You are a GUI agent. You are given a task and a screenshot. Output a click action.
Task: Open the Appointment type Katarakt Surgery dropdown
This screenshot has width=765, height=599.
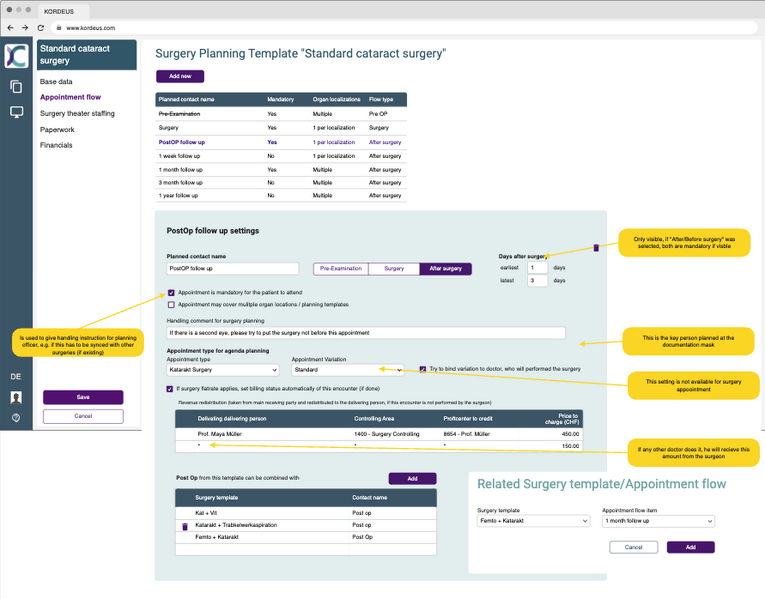point(222,370)
